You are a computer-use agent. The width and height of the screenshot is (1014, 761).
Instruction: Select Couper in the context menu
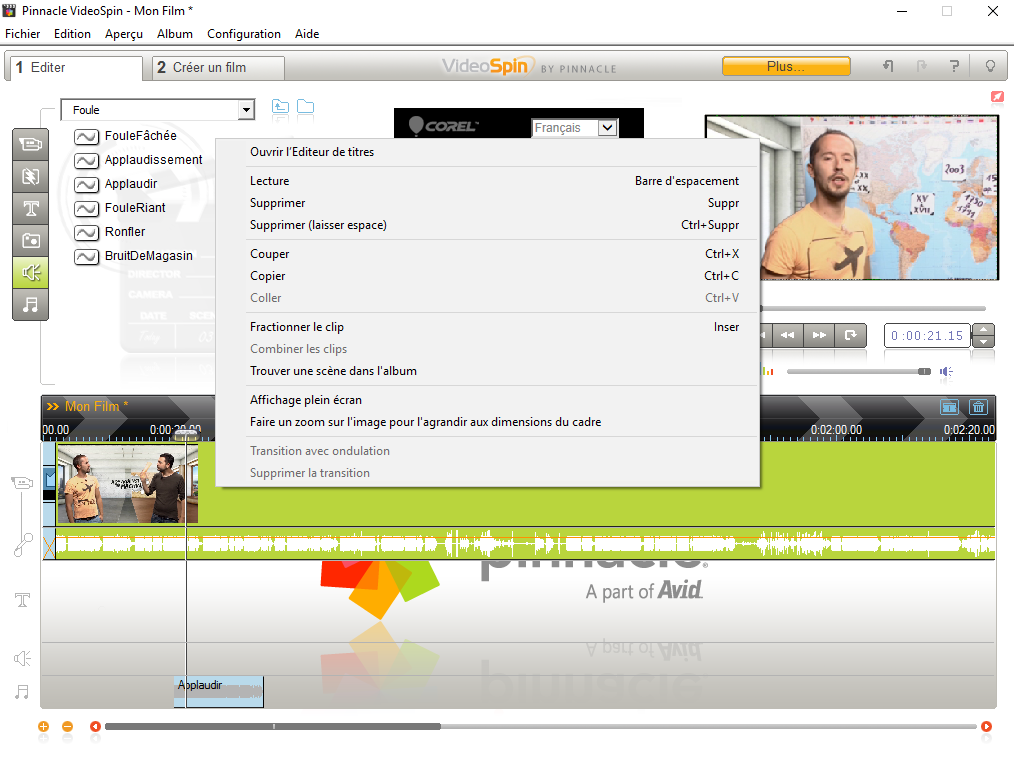tap(487, 254)
